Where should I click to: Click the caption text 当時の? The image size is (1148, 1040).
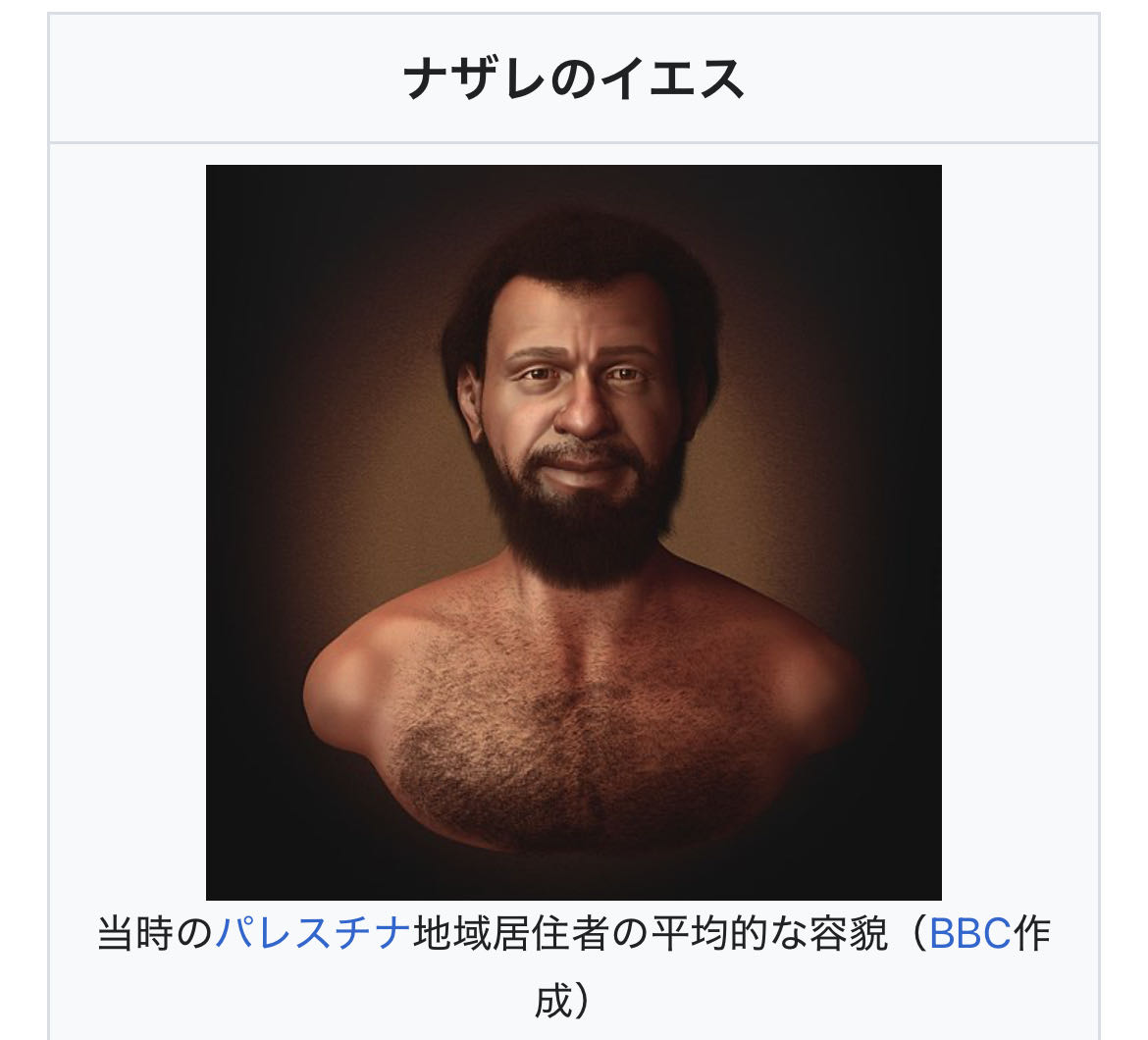155,934
